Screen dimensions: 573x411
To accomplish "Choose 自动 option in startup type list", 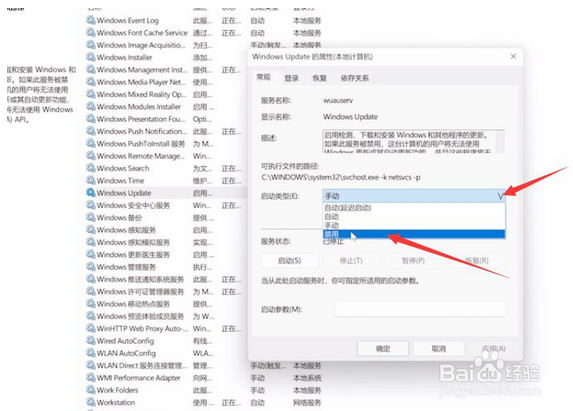I will click(414, 216).
